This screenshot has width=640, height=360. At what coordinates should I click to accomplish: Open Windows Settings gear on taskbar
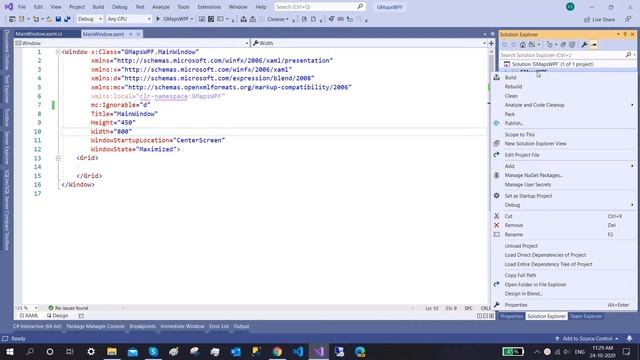coord(91,351)
